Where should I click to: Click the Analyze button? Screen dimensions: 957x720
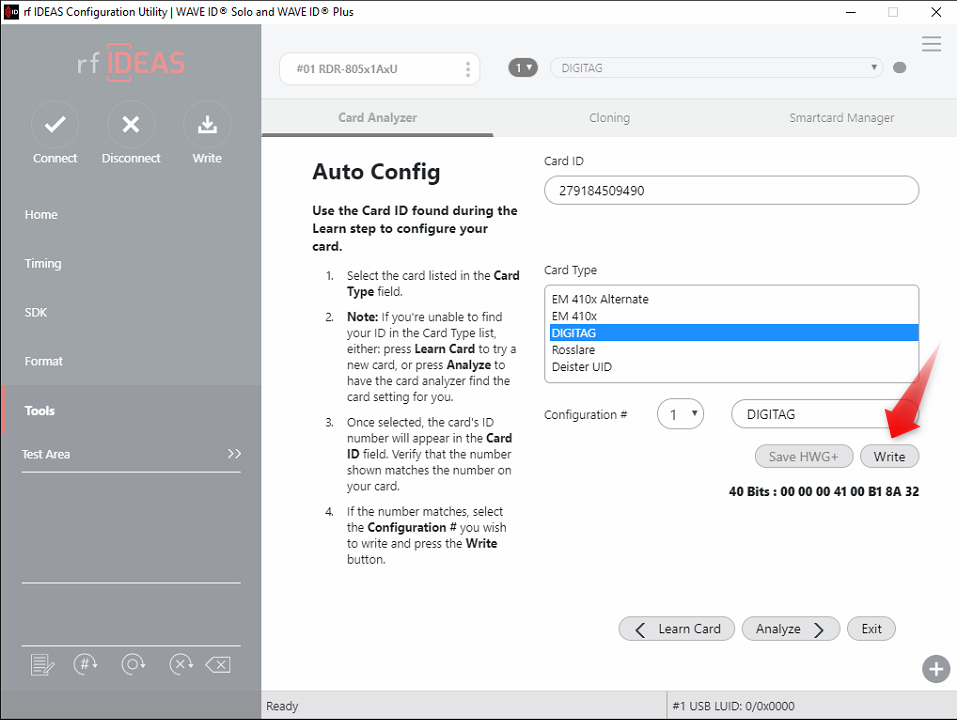[x=790, y=628]
